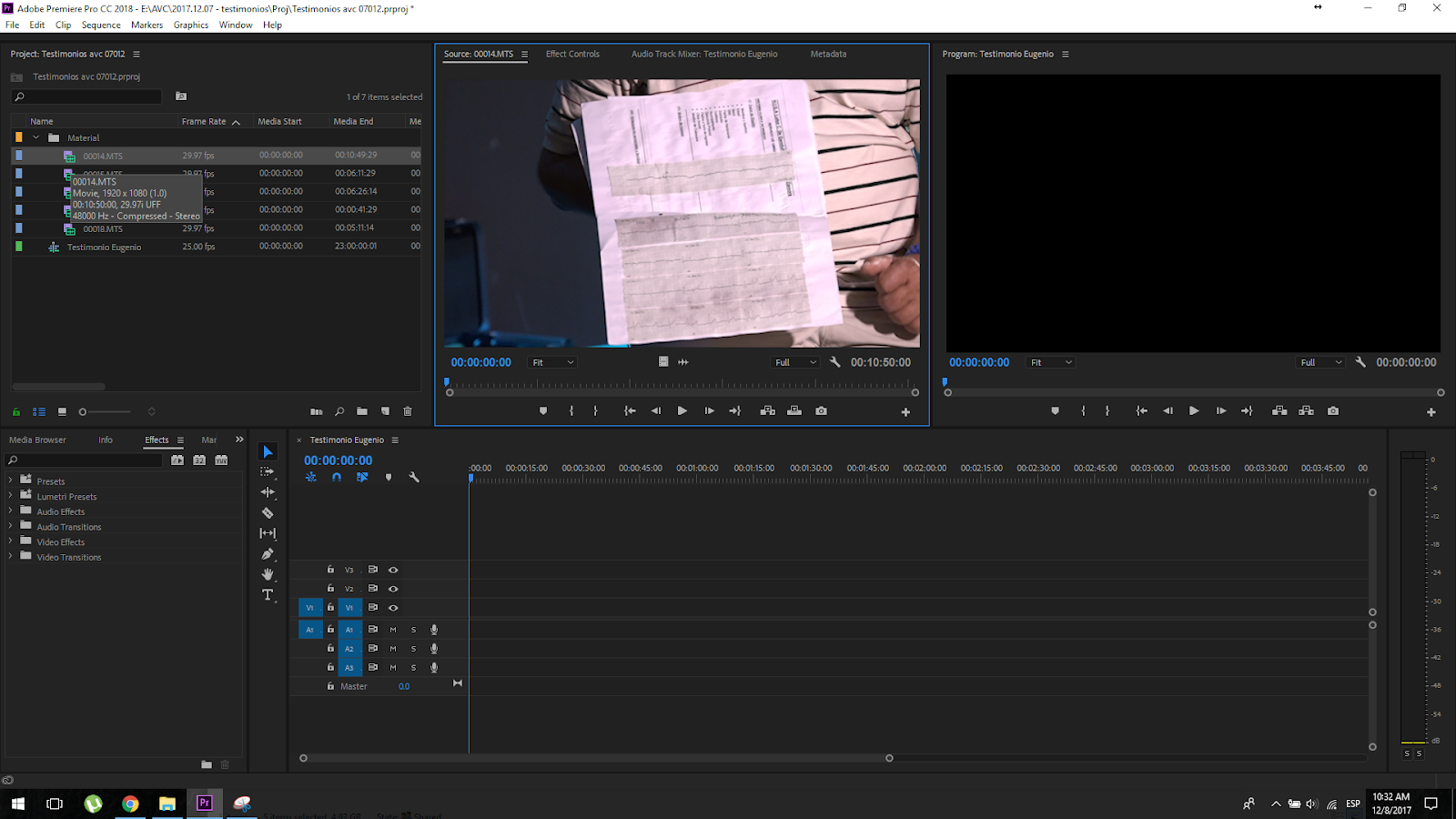The width and height of the screenshot is (1456, 819).
Task: Click Drag Video Only icon in Source
Action: 663,361
